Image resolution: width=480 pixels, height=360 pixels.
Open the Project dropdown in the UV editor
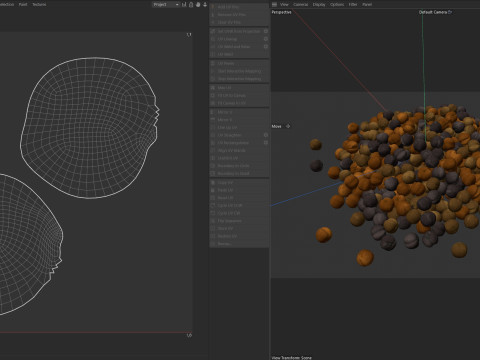tap(166, 4)
